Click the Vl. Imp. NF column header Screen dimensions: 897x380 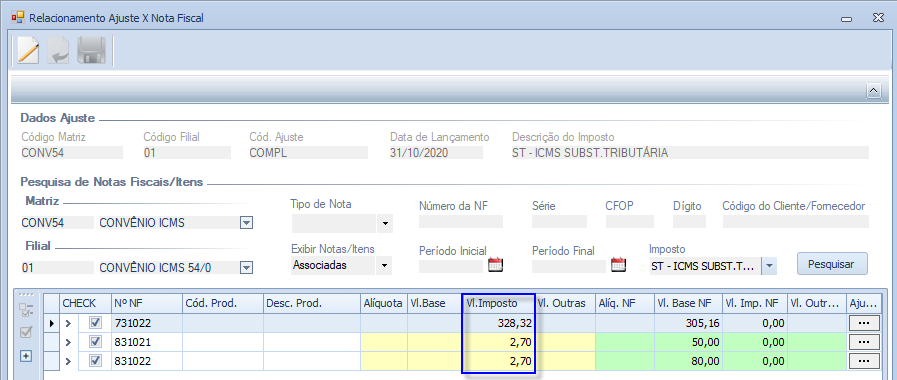755,303
